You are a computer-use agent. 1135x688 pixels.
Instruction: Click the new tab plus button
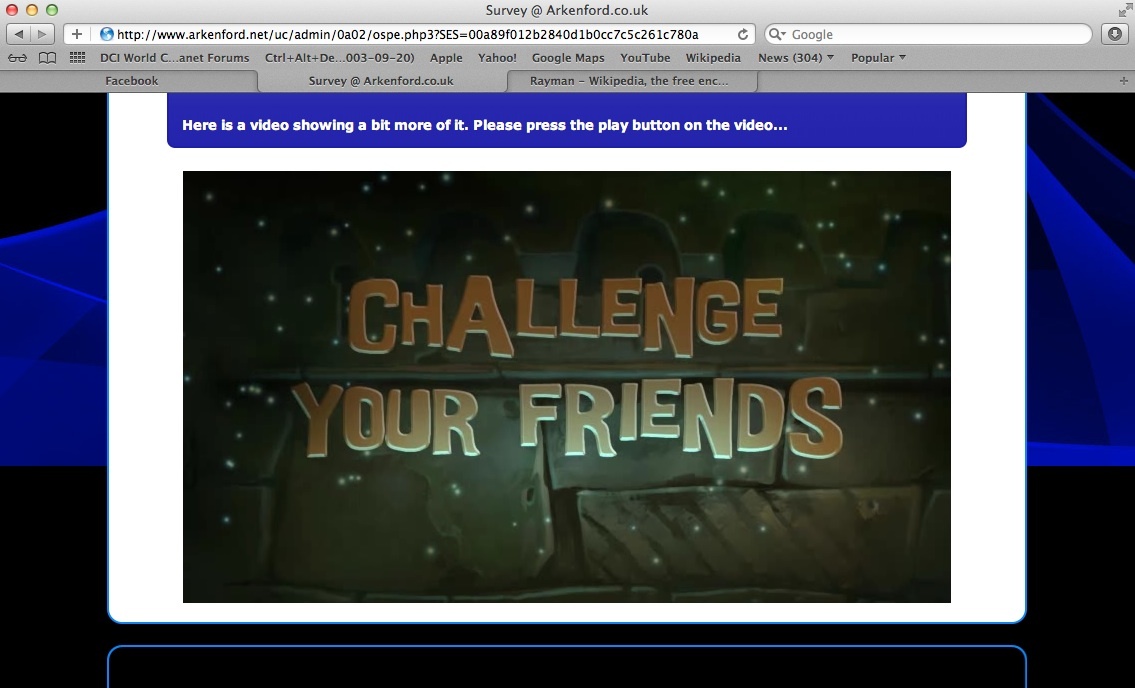coord(1124,81)
